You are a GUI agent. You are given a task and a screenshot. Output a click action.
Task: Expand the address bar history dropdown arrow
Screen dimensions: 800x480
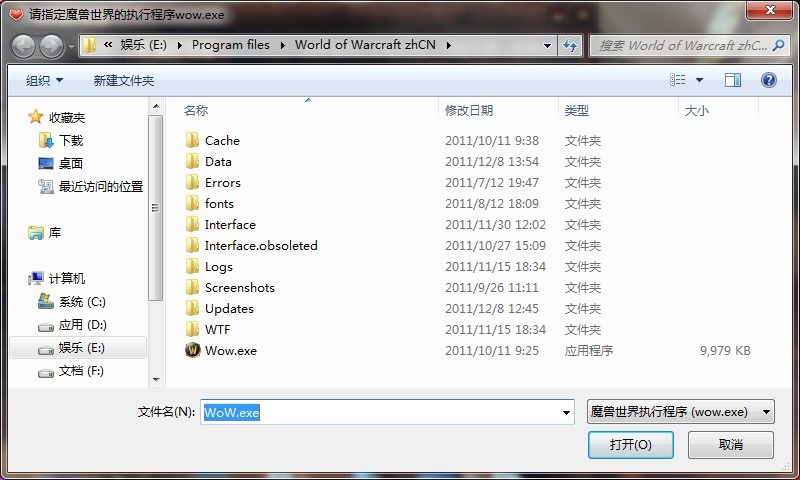coord(547,45)
